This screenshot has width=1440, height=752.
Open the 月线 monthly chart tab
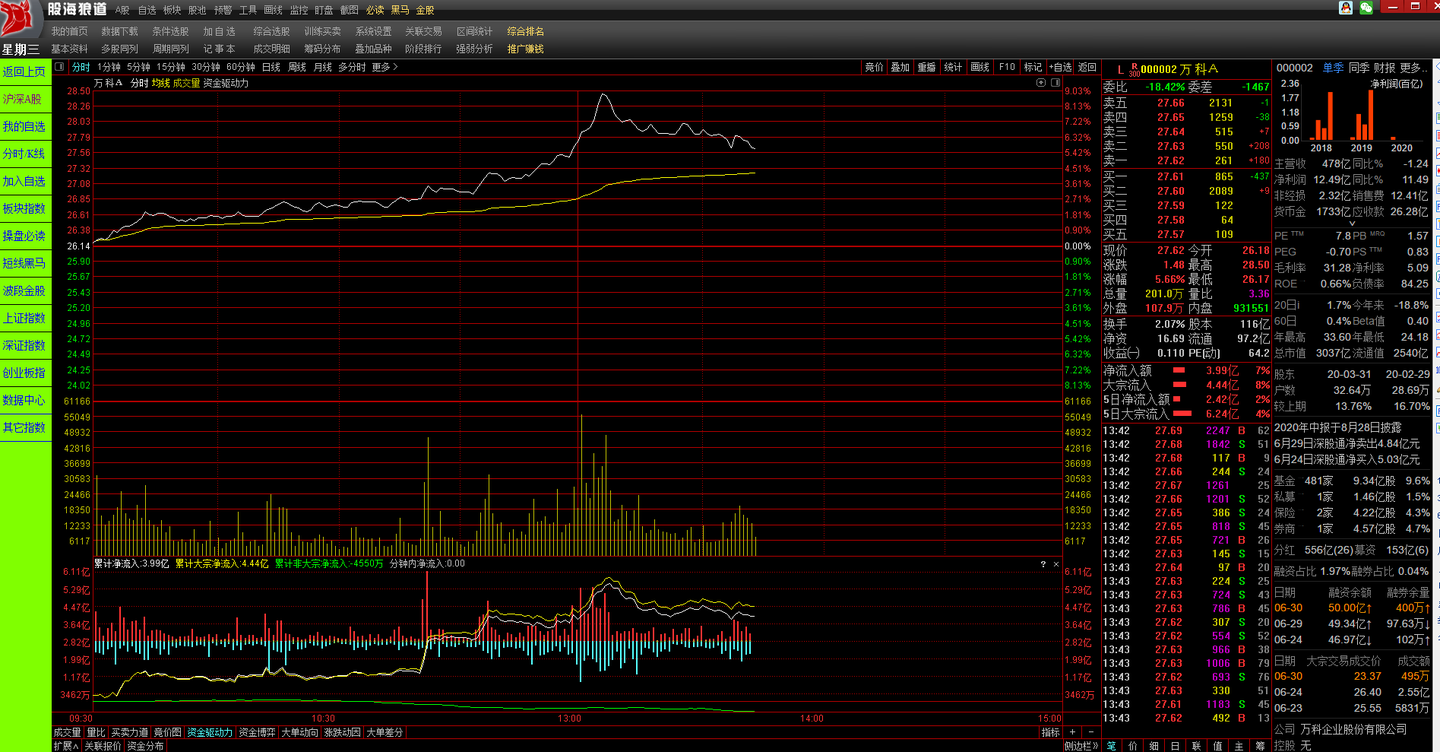[x=322, y=67]
